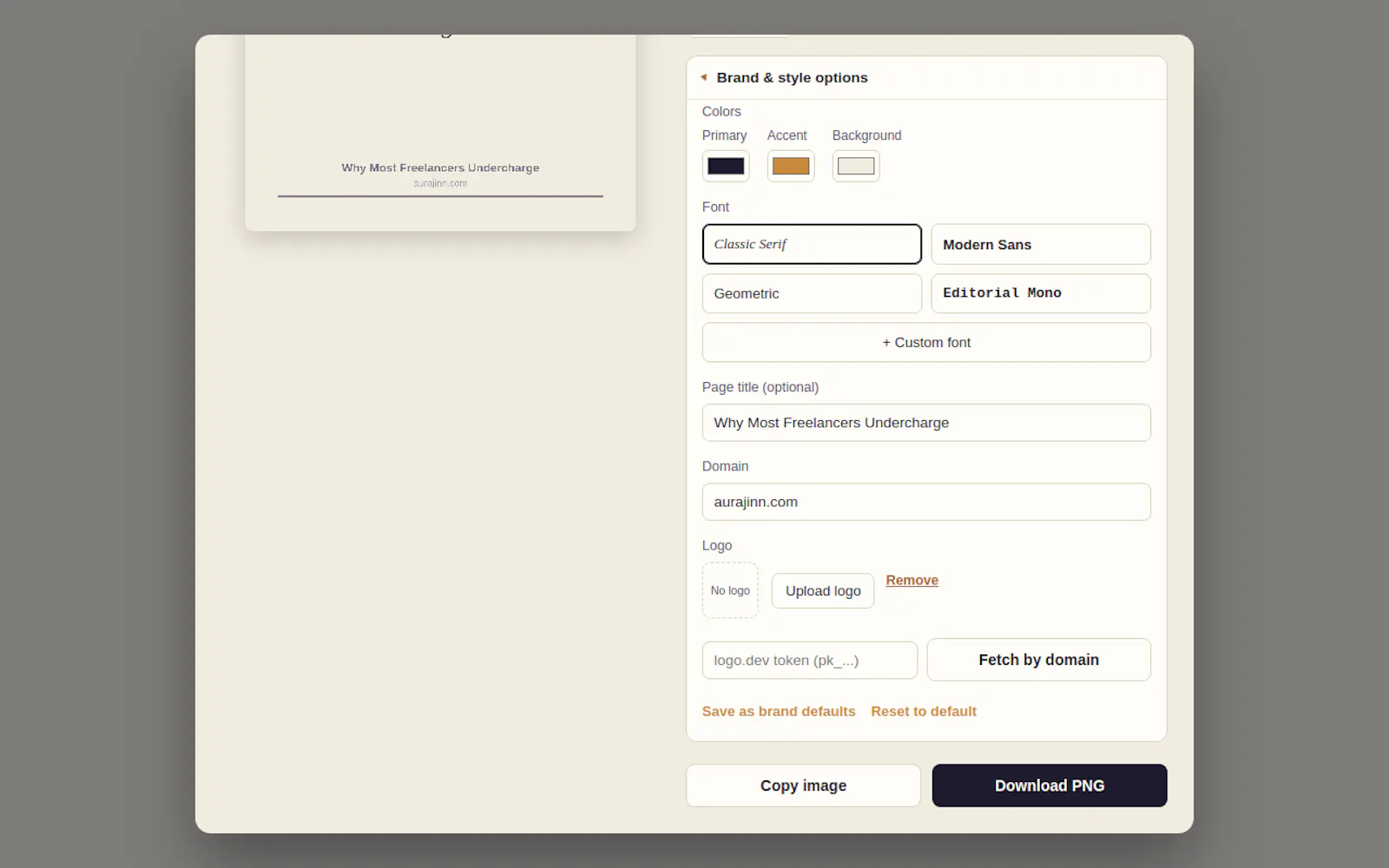Open the Primary color swatch
The width and height of the screenshot is (1389, 868).
tap(726, 166)
